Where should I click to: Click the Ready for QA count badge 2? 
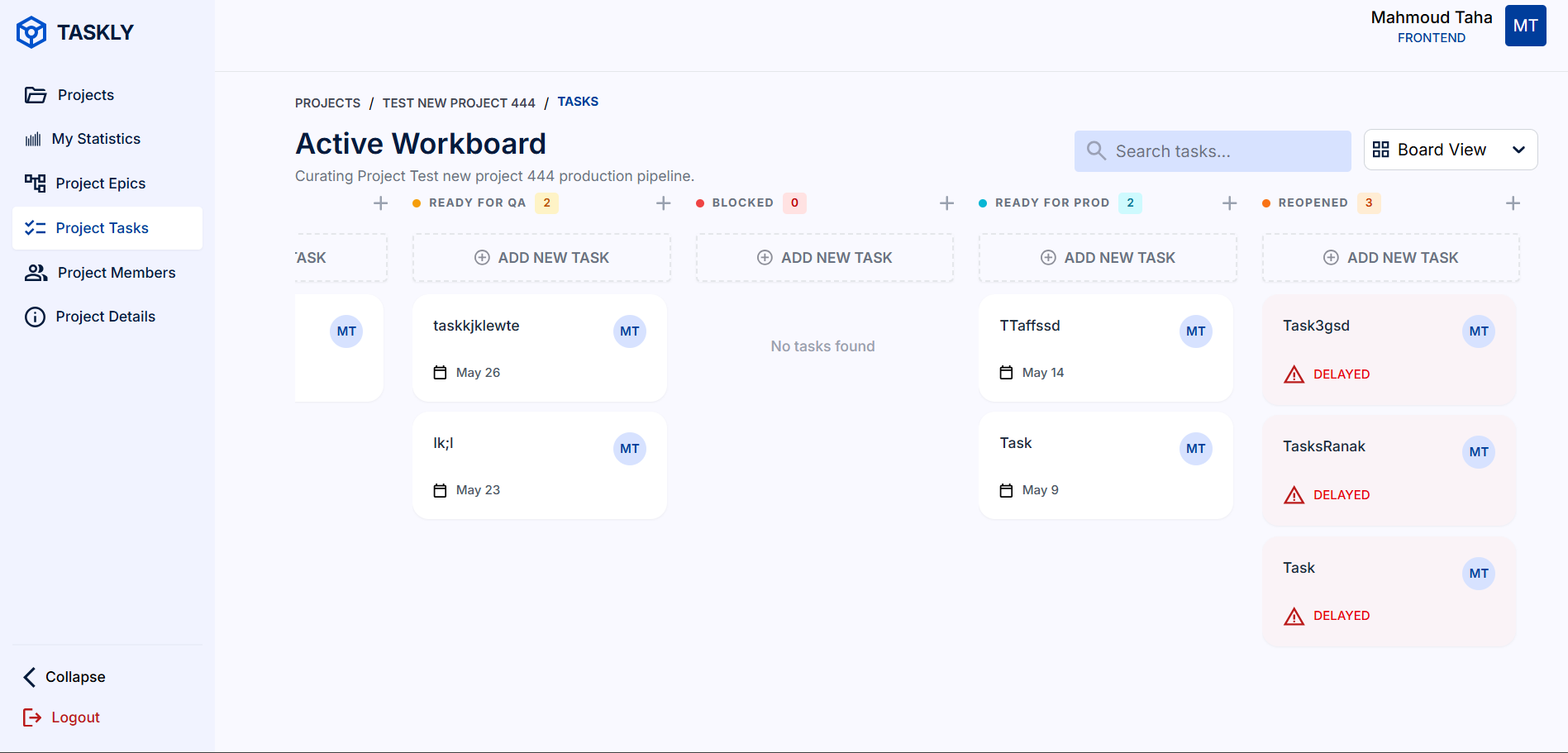[x=546, y=203]
